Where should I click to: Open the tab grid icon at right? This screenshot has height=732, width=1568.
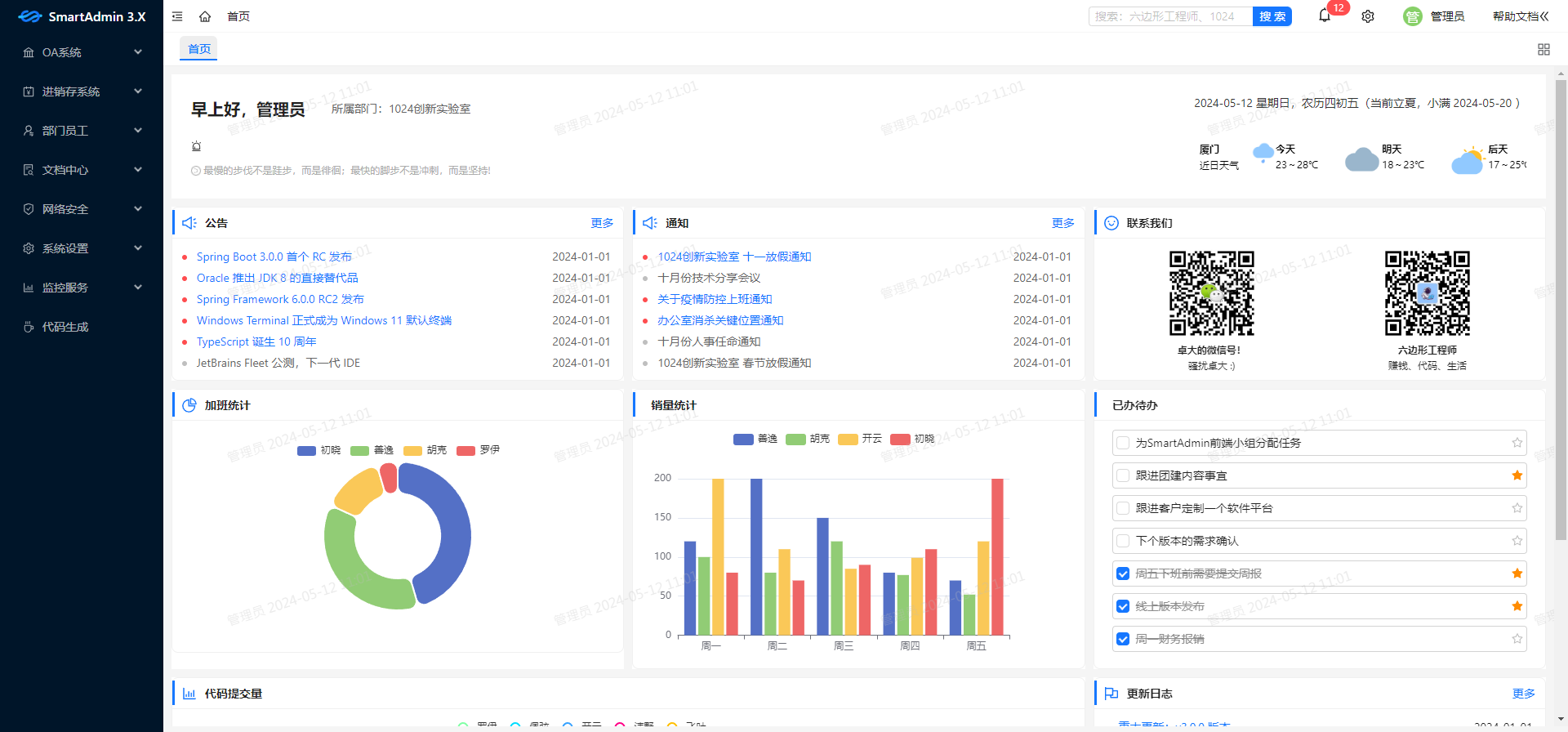point(1543,50)
